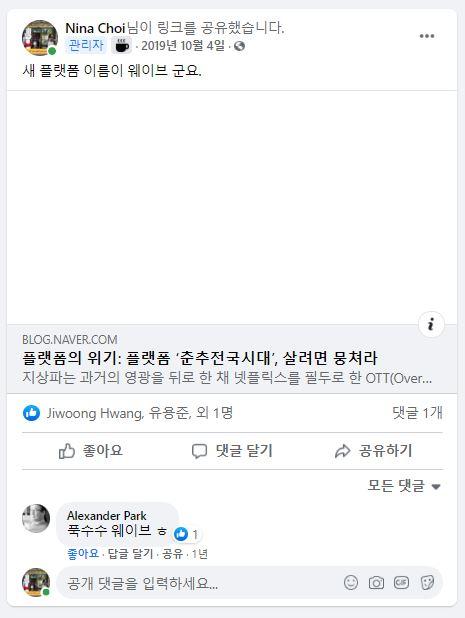Open Nina Choi's profile name link
The height and width of the screenshot is (618, 465).
click(x=95, y=28)
